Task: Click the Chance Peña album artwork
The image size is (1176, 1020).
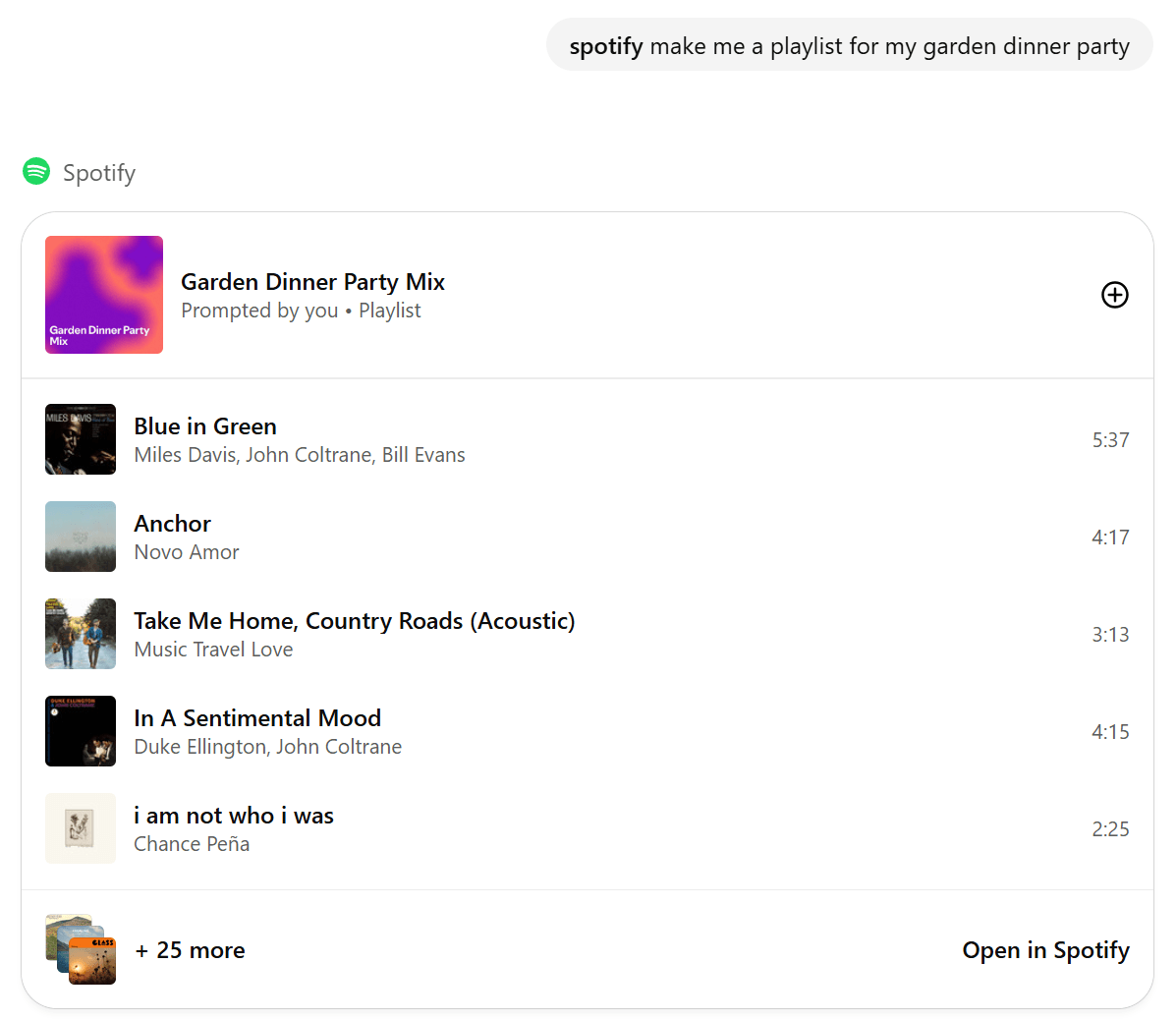Action: [80, 828]
